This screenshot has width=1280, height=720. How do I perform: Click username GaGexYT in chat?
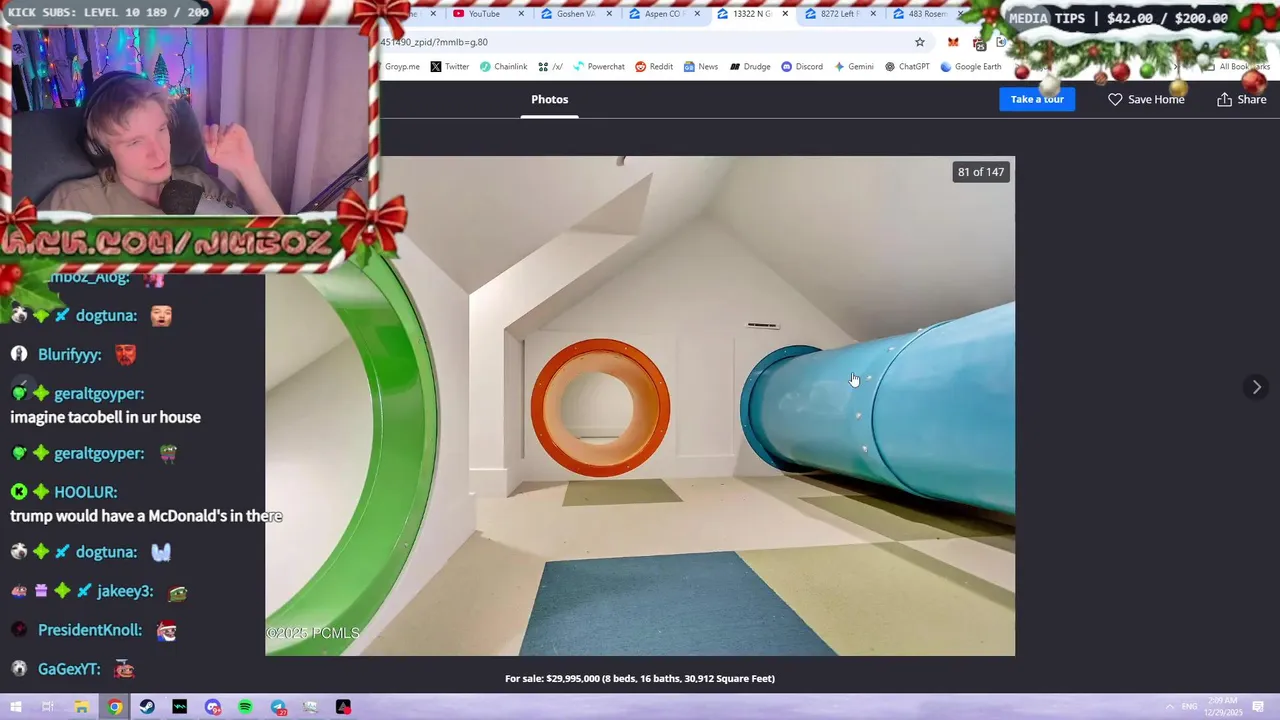(x=69, y=669)
